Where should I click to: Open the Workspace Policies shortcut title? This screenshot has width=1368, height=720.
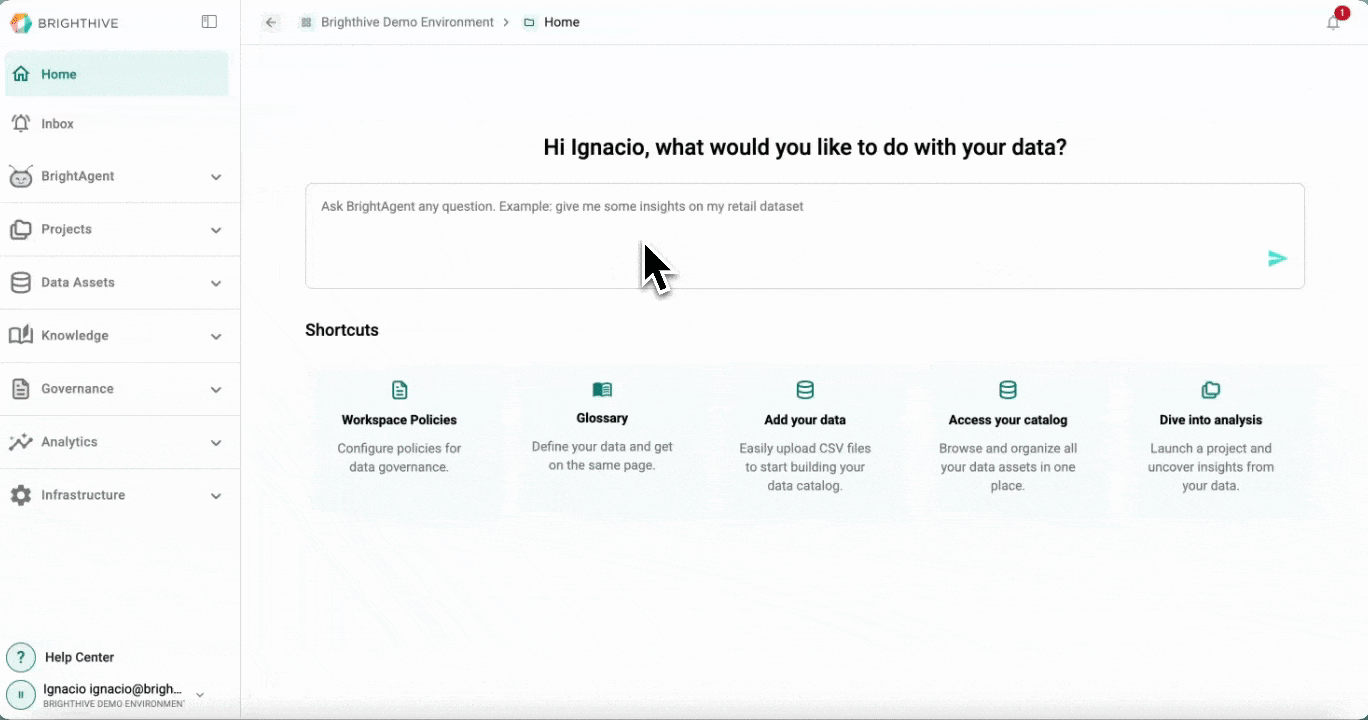[x=399, y=420]
